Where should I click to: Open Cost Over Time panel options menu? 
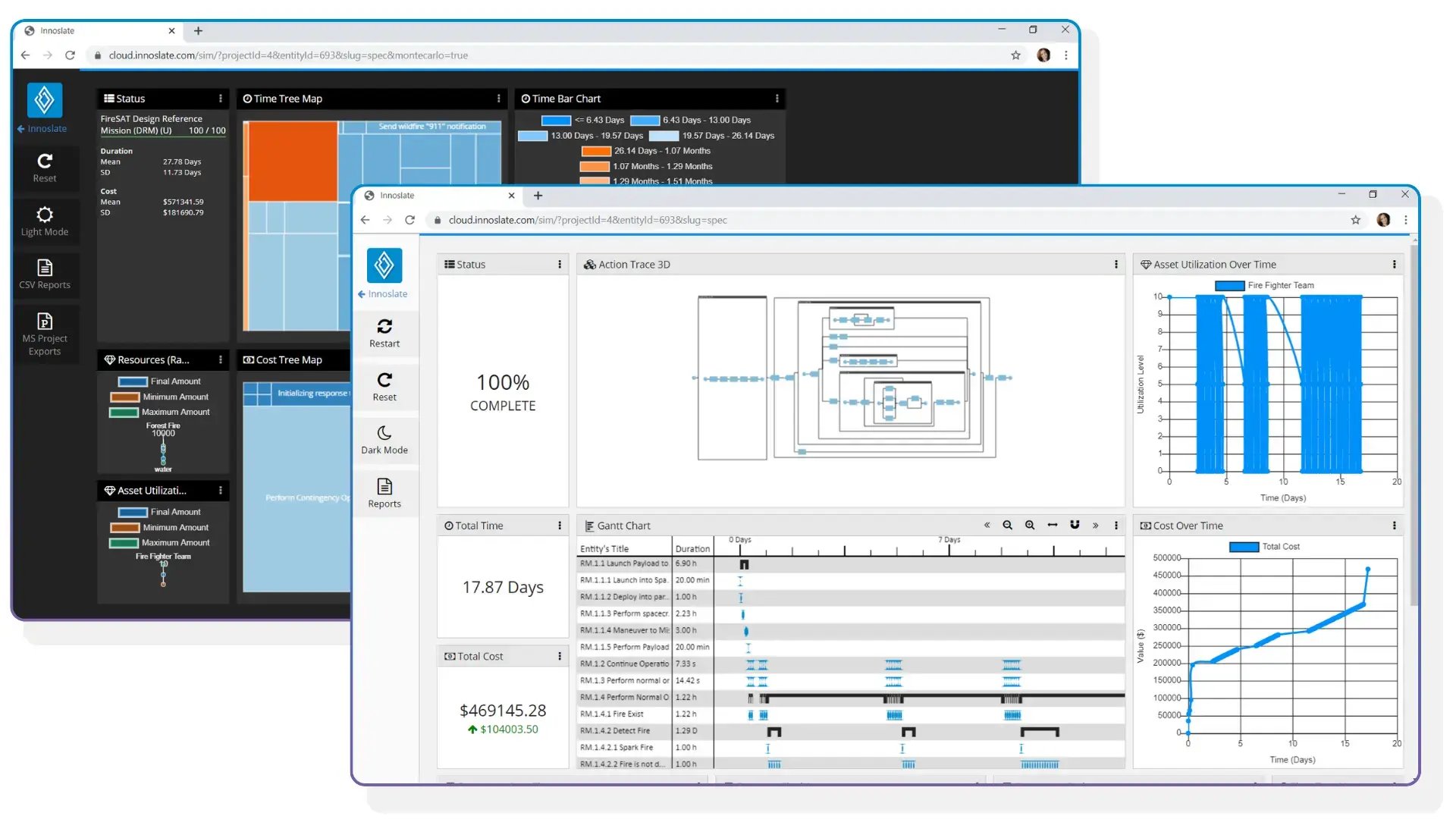pyautogui.click(x=1394, y=526)
